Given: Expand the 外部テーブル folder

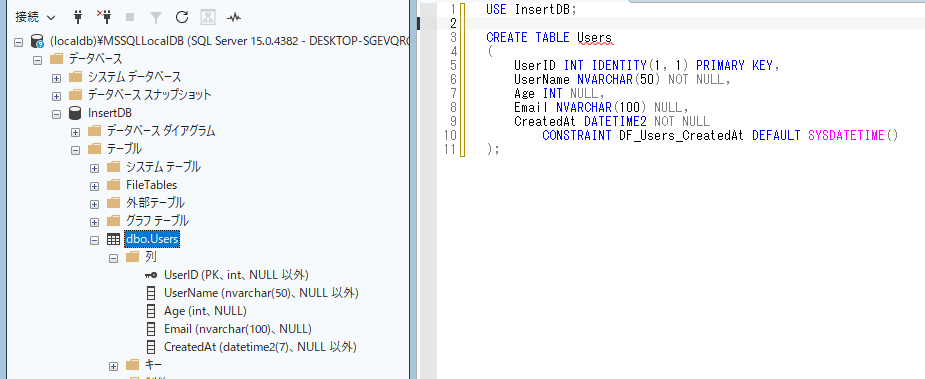Looking at the screenshot, I should pyautogui.click(x=94, y=204).
